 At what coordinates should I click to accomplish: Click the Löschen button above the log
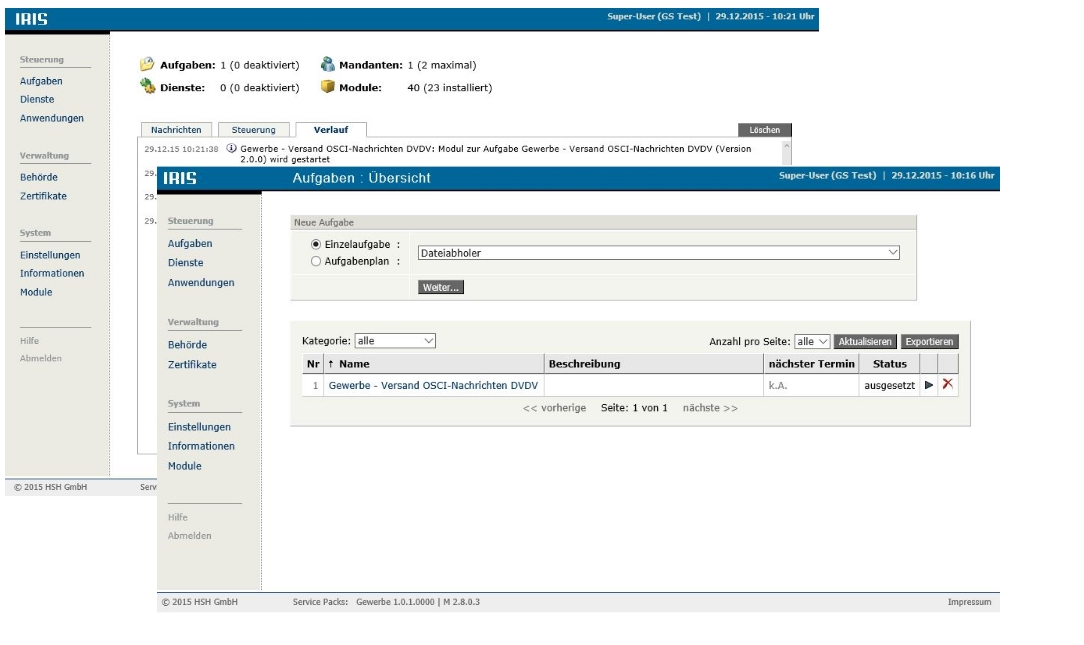point(764,130)
